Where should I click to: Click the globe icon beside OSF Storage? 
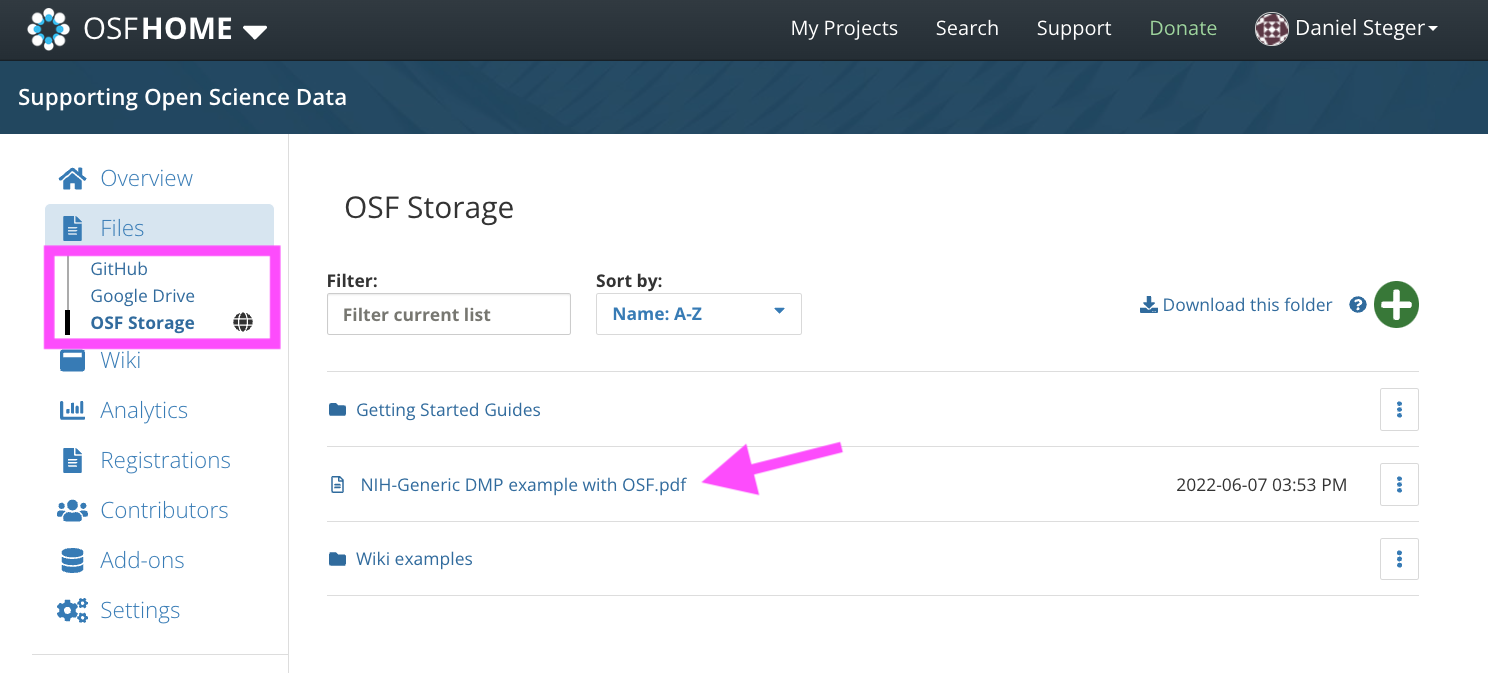243,323
